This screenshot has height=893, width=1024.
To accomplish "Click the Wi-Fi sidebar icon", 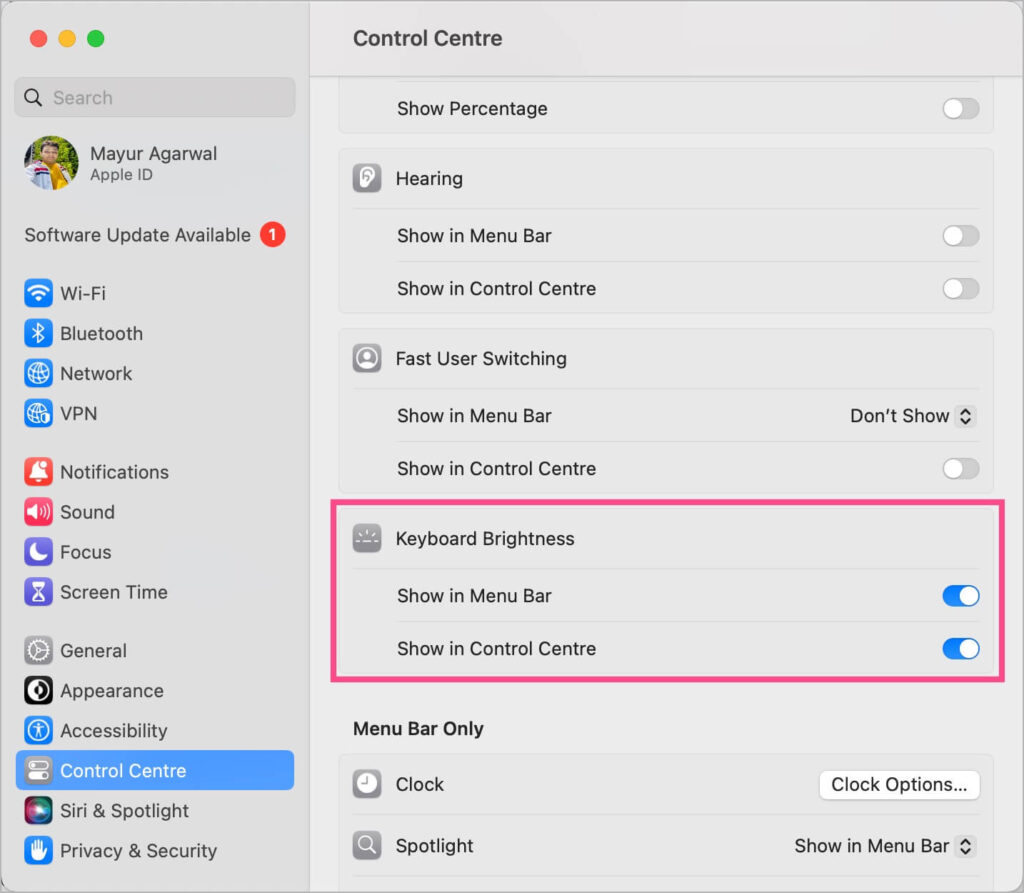I will [37, 293].
